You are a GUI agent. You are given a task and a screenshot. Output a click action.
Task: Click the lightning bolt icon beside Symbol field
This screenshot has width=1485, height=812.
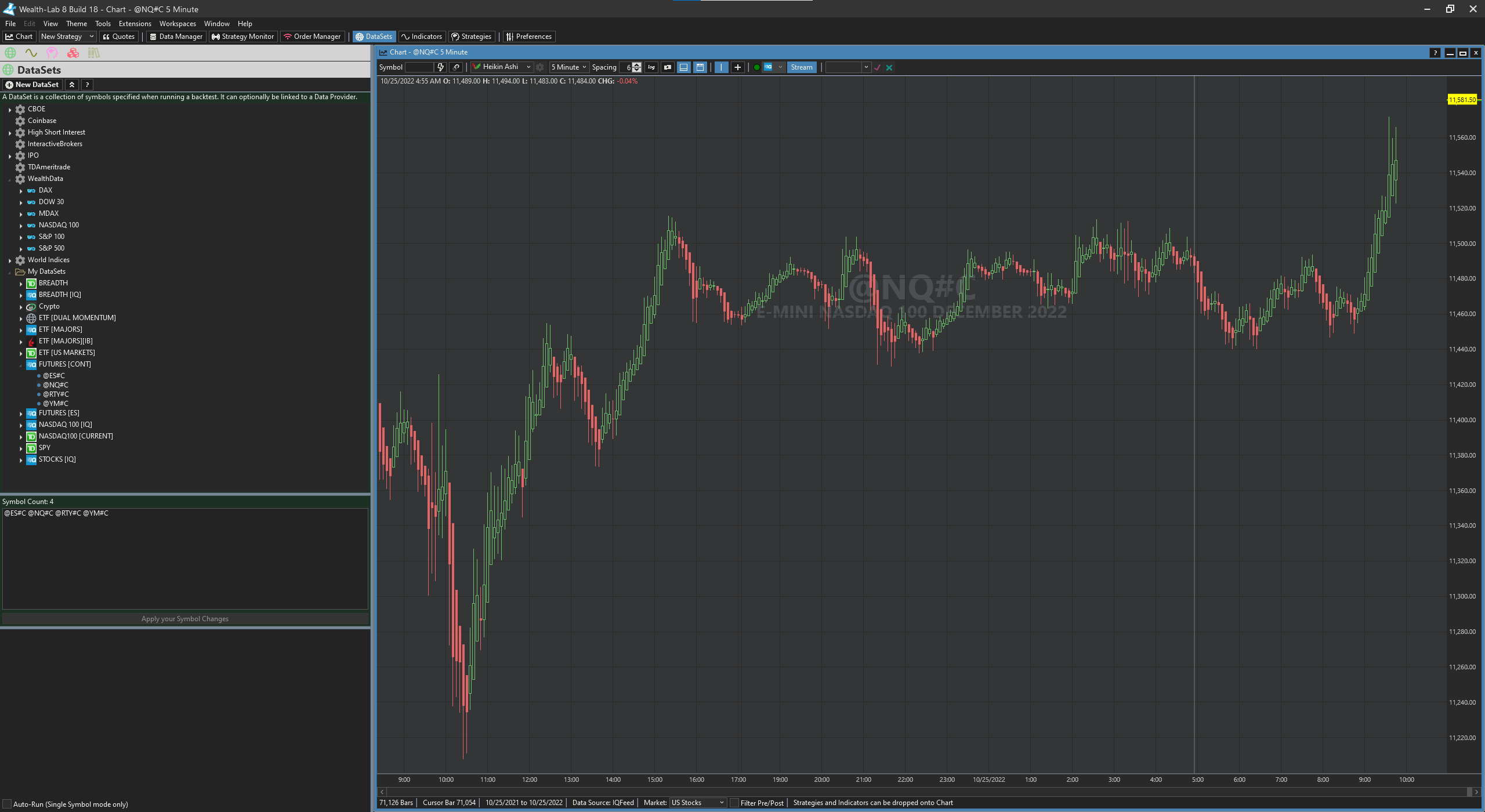pyautogui.click(x=440, y=67)
